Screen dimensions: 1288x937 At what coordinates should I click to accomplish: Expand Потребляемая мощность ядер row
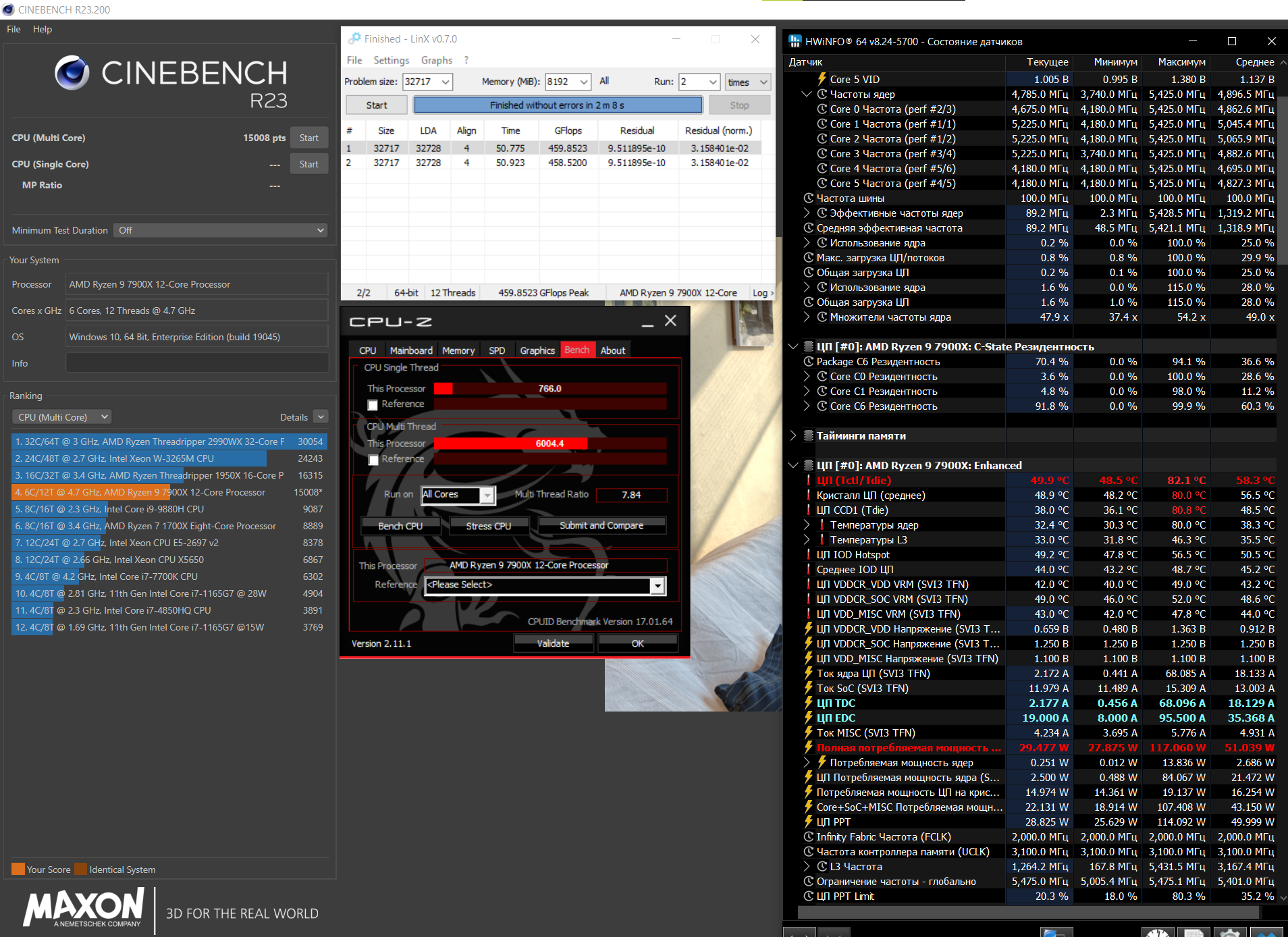click(x=807, y=762)
